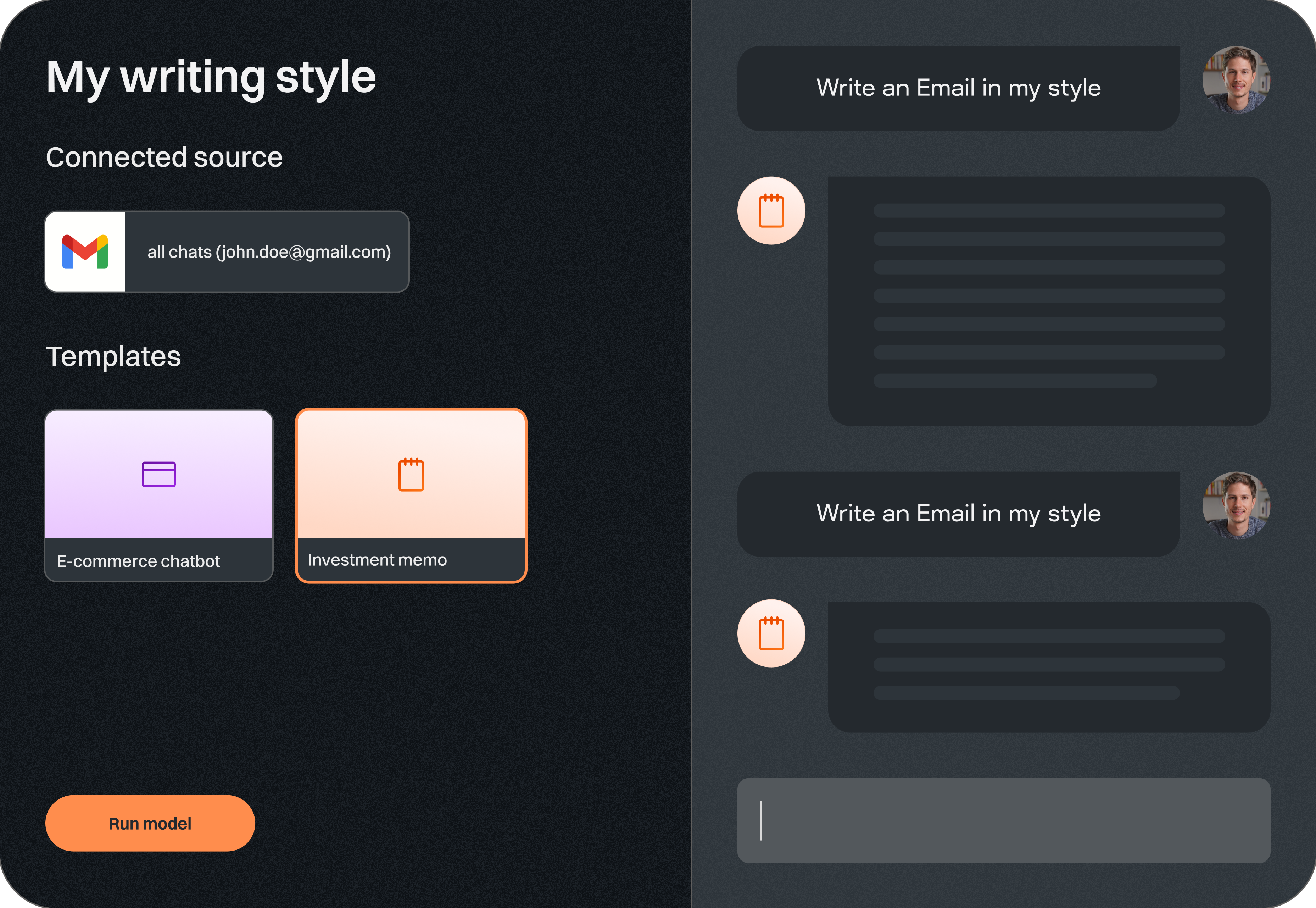This screenshot has height=908, width=1316.
Task: Click the orange notepad icon in Investment memo
Action: (x=411, y=474)
